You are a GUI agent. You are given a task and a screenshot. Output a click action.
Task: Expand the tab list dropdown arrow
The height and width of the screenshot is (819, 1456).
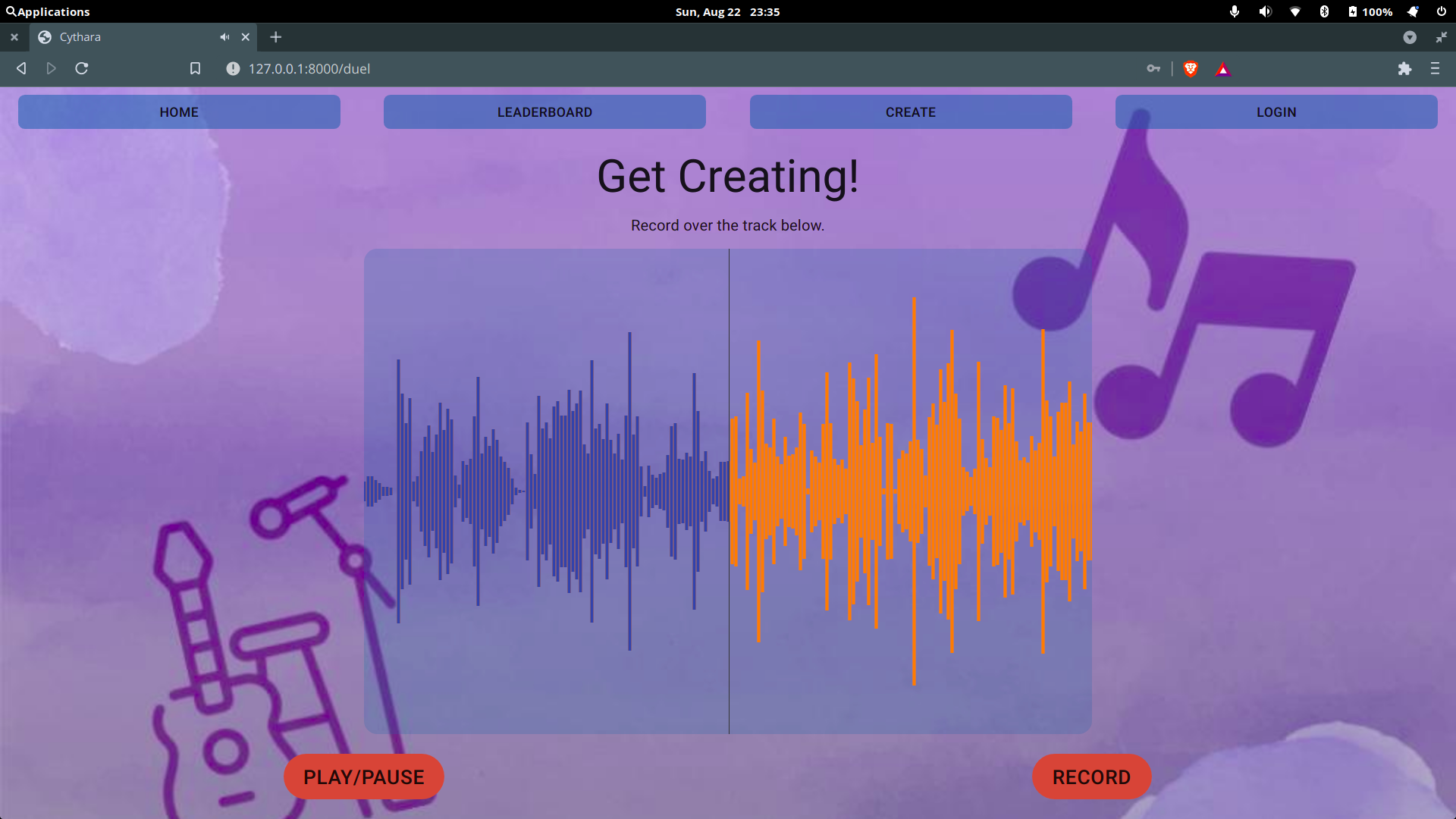pyautogui.click(x=1410, y=37)
